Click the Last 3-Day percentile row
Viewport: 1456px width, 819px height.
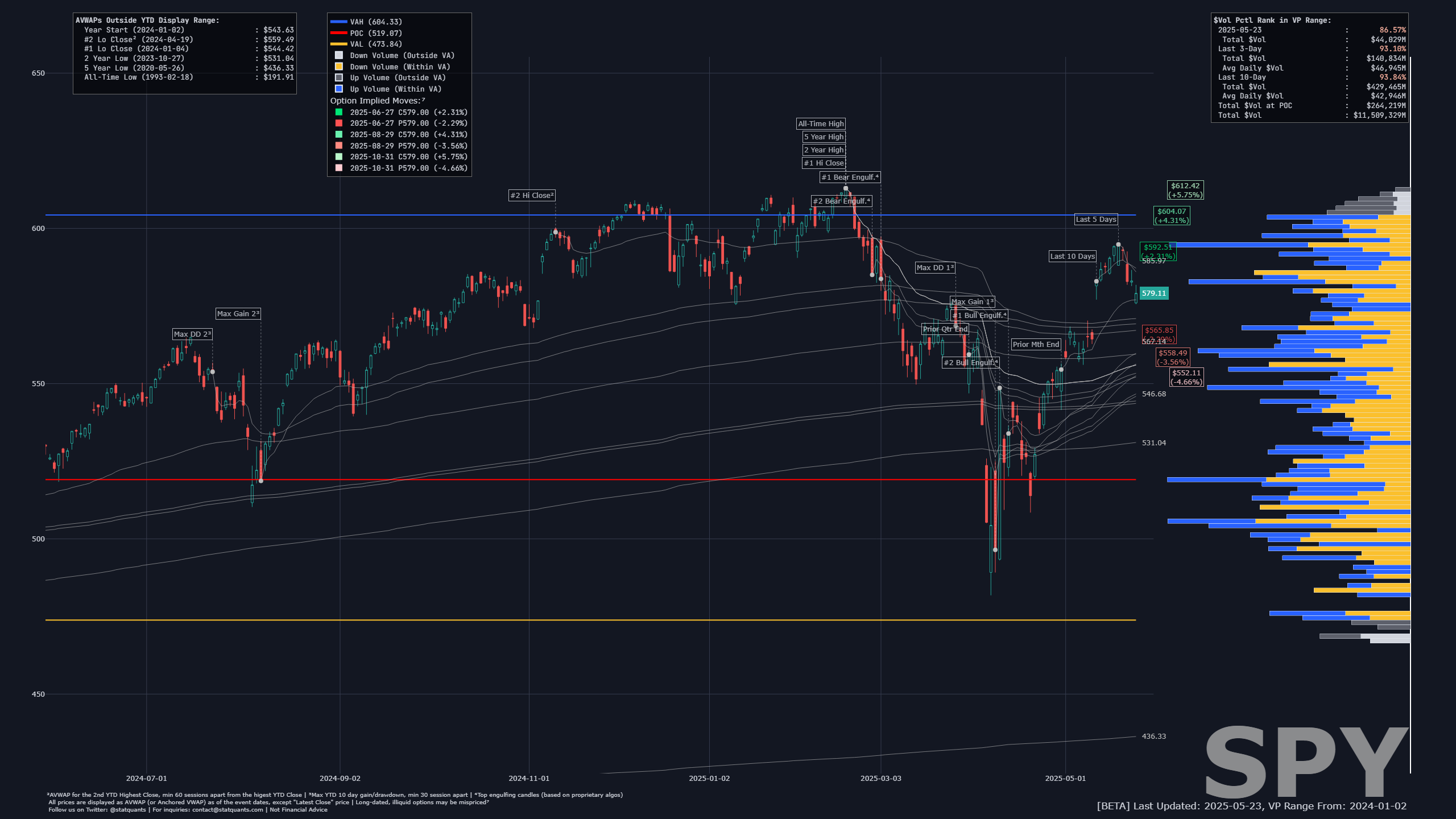pos(1312,49)
